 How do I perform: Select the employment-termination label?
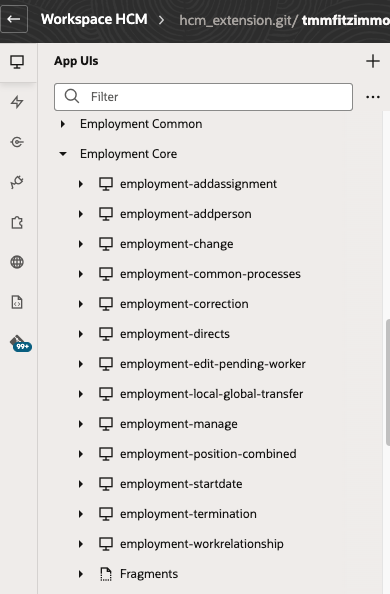(x=188, y=514)
